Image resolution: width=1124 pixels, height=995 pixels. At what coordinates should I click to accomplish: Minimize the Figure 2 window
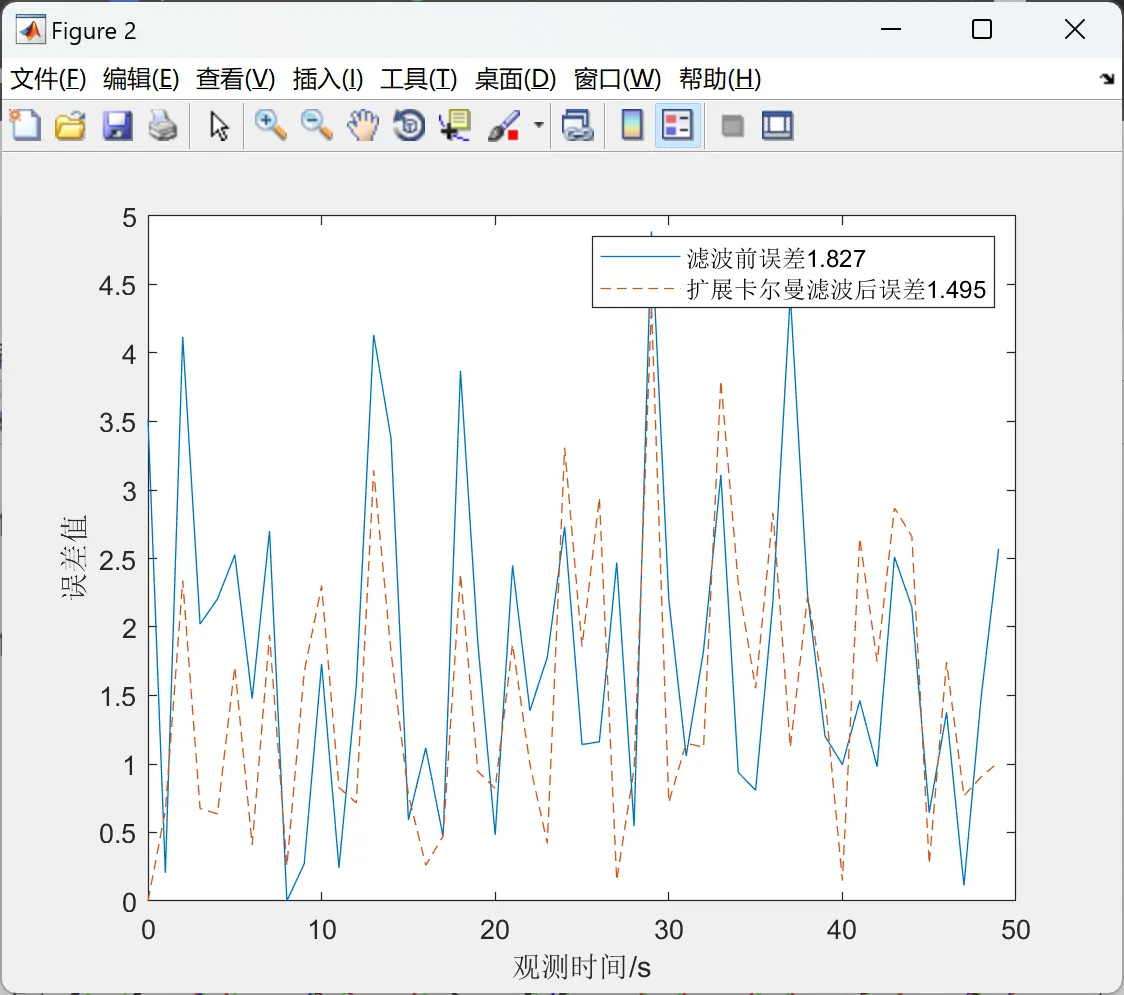tap(890, 29)
